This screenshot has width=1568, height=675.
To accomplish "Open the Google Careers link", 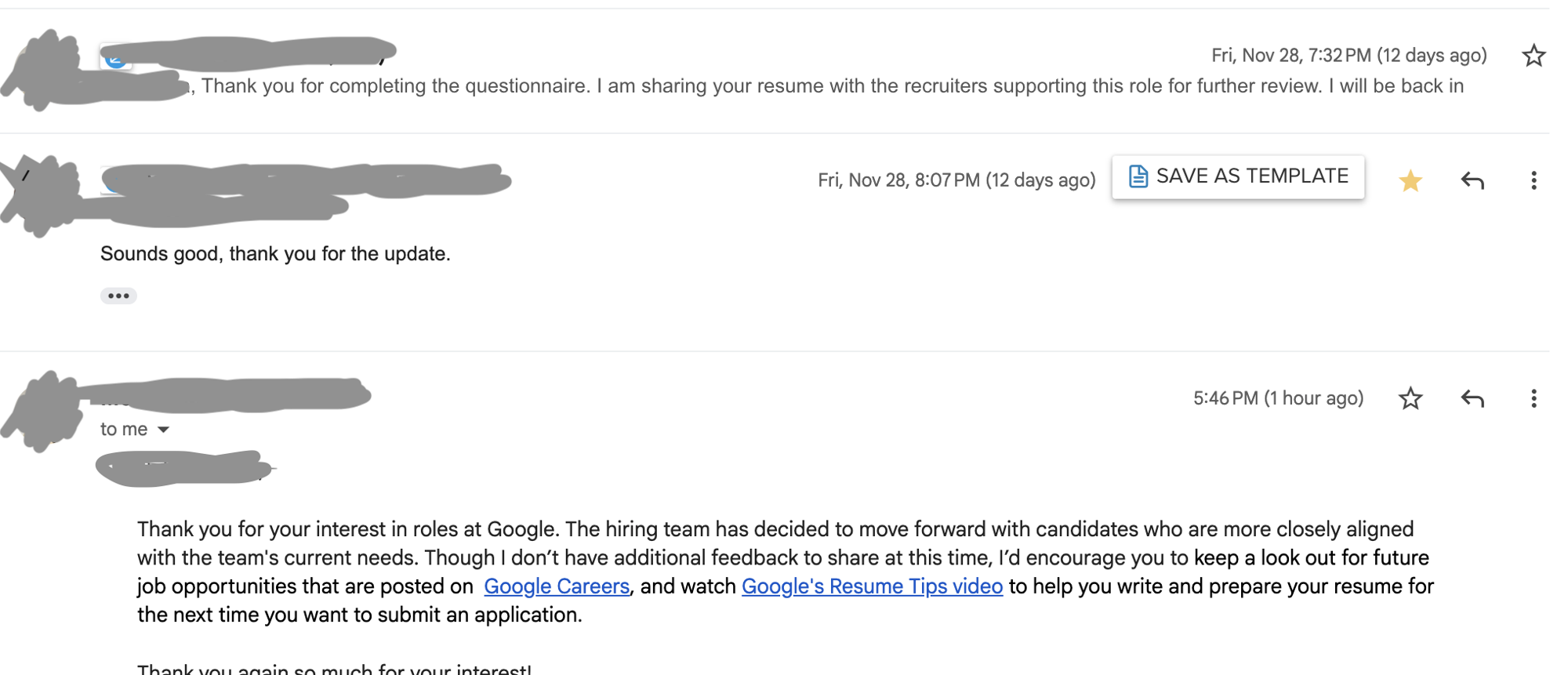I will 556,586.
